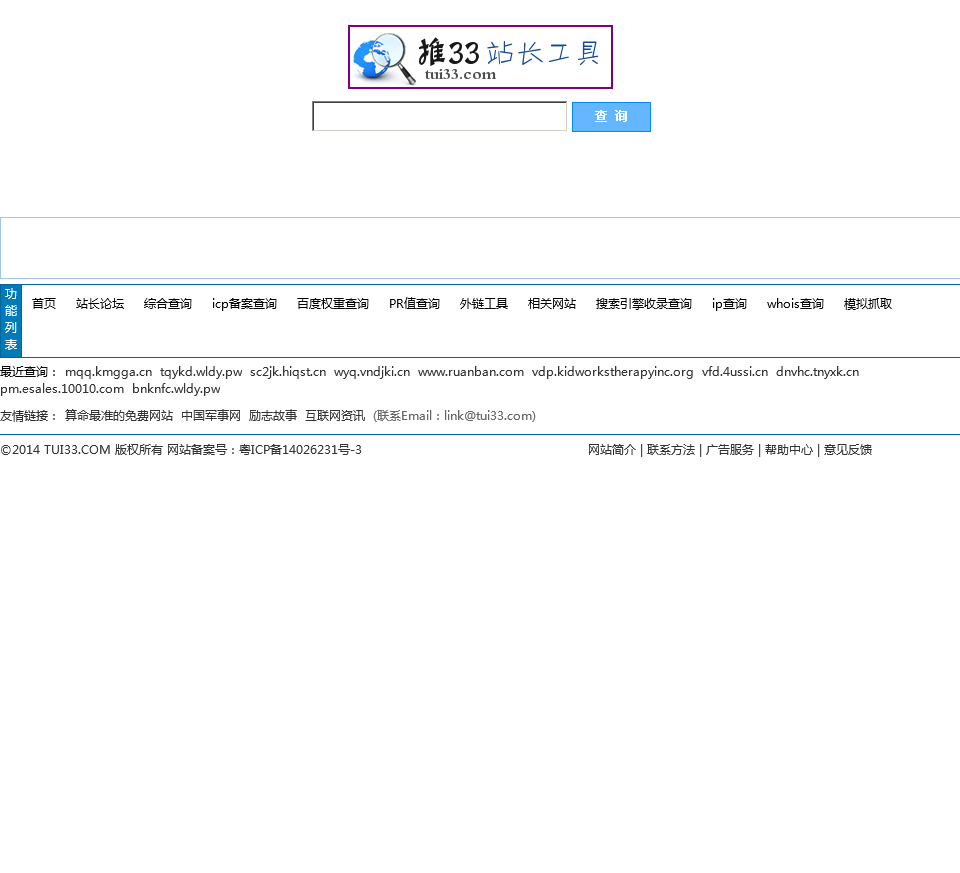Open recent query dnvhc.tnyxk.cn
This screenshot has width=960, height=873.
[817, 372]
